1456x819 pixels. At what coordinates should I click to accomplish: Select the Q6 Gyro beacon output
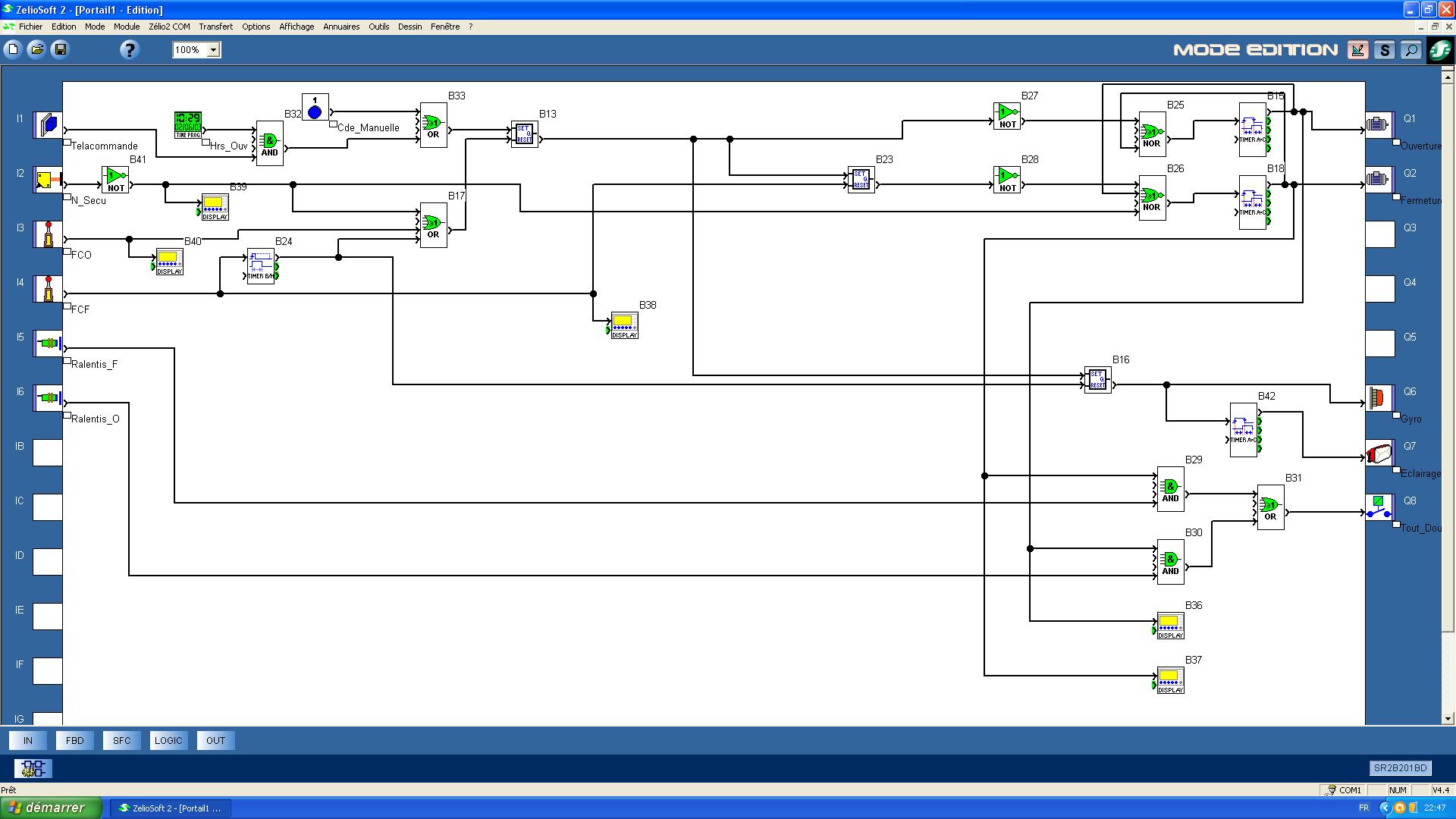pyautogui.click(x=1379, y=398)
